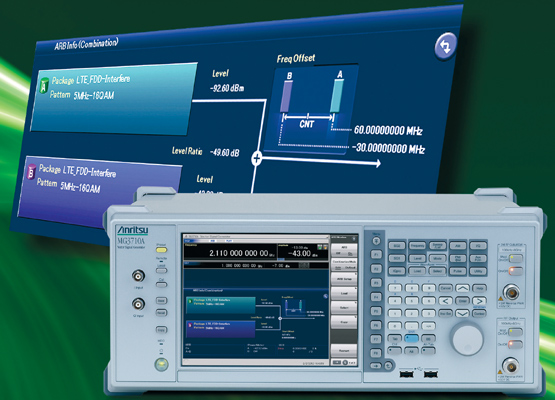Push the SG1 key
Screen dimensions: 555x400
pyautogui.click(x=397, y=258)
